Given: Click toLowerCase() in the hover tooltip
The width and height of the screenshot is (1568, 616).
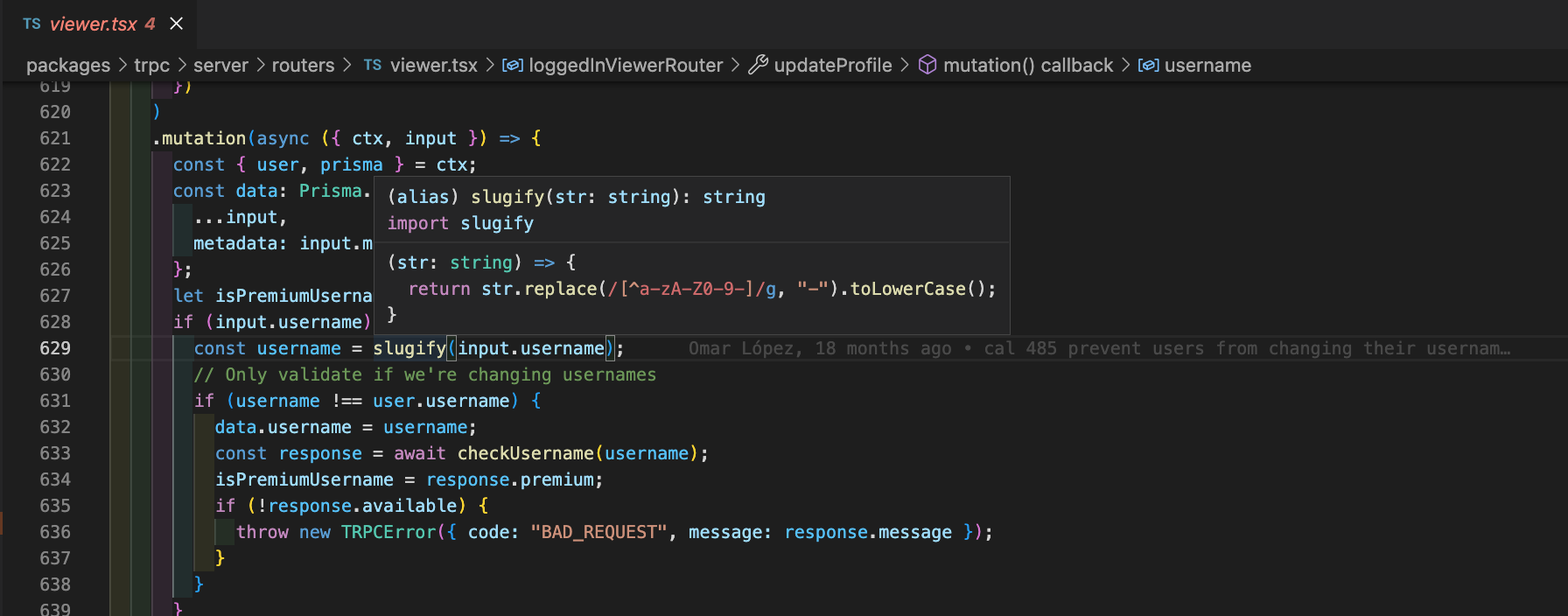Looking at the screenshot, I should [917, 289].
